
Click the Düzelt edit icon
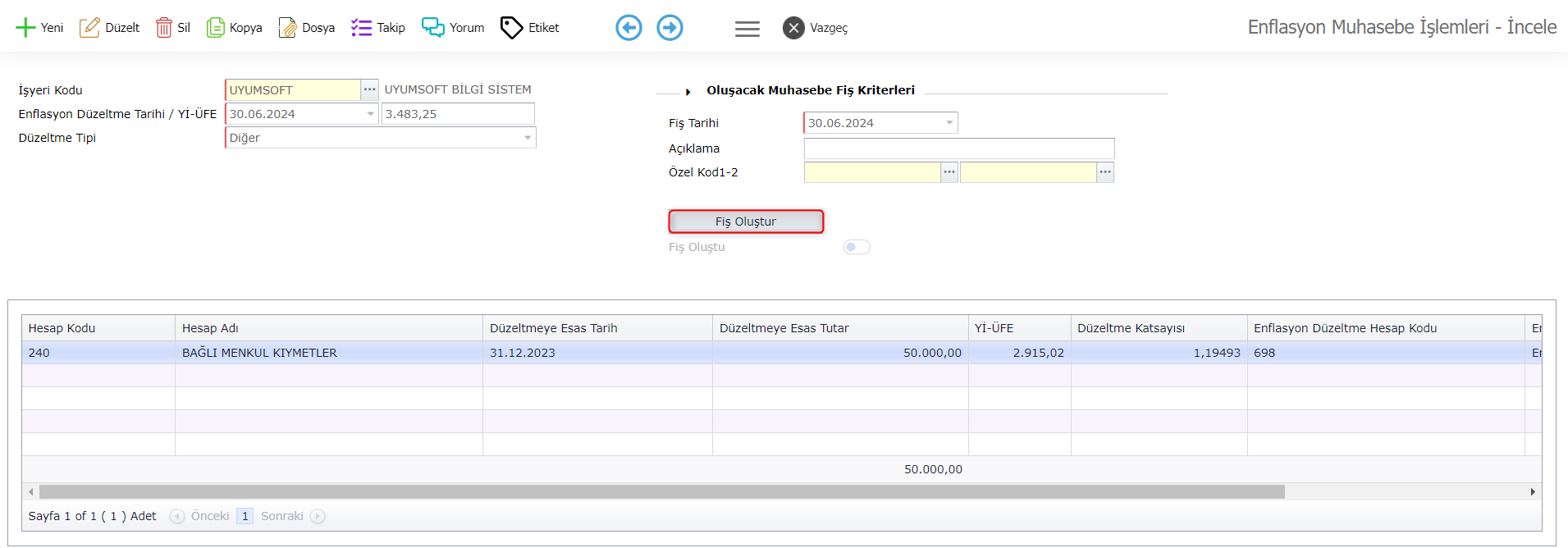pos(89,28)
